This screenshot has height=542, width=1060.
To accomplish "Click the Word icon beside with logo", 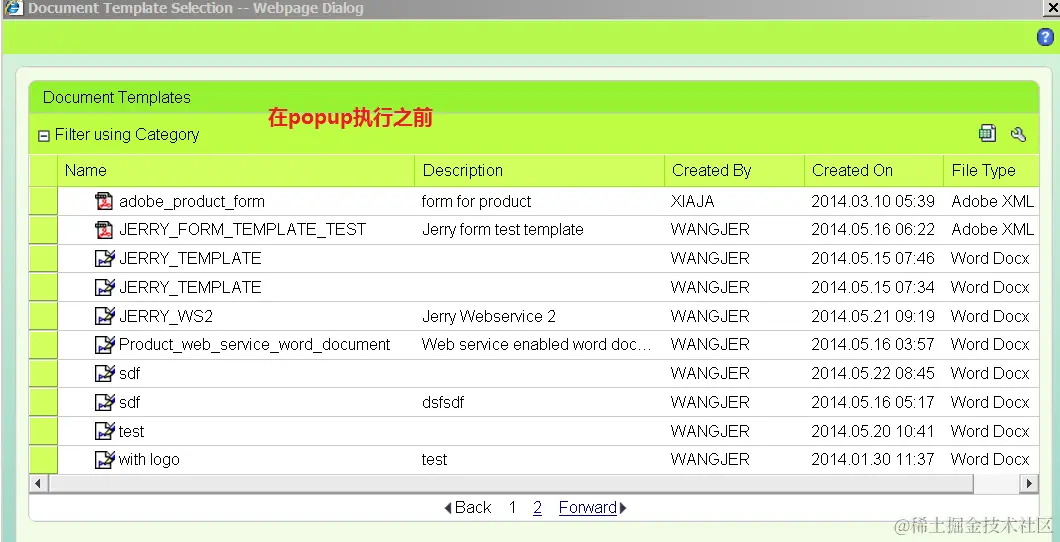I will tap(105, 460).
